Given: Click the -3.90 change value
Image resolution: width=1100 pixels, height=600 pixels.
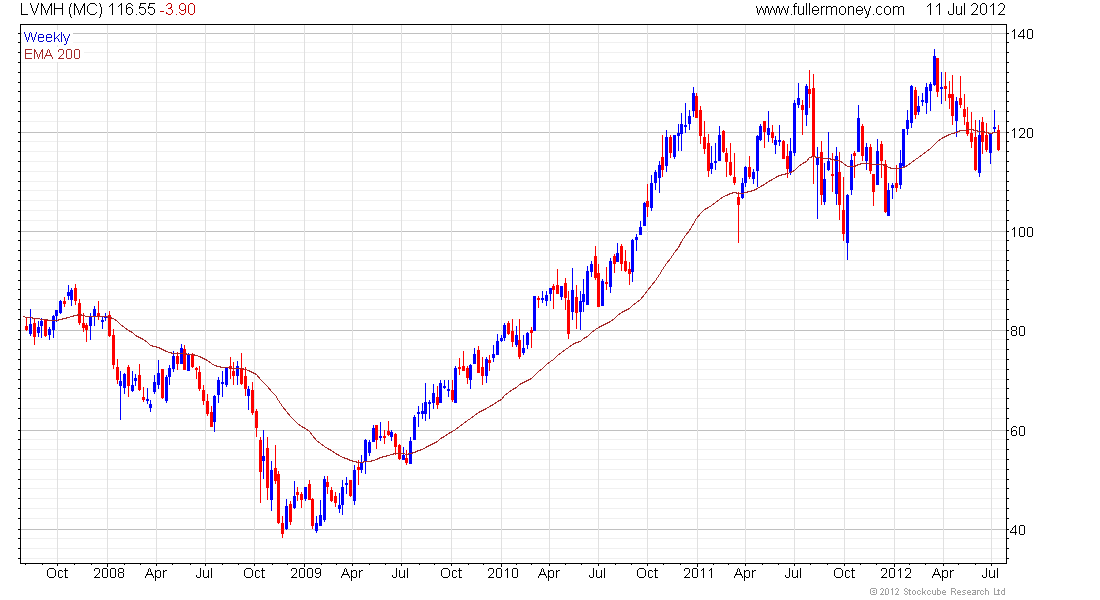Looking at the screenshot, I should [177, 10].
